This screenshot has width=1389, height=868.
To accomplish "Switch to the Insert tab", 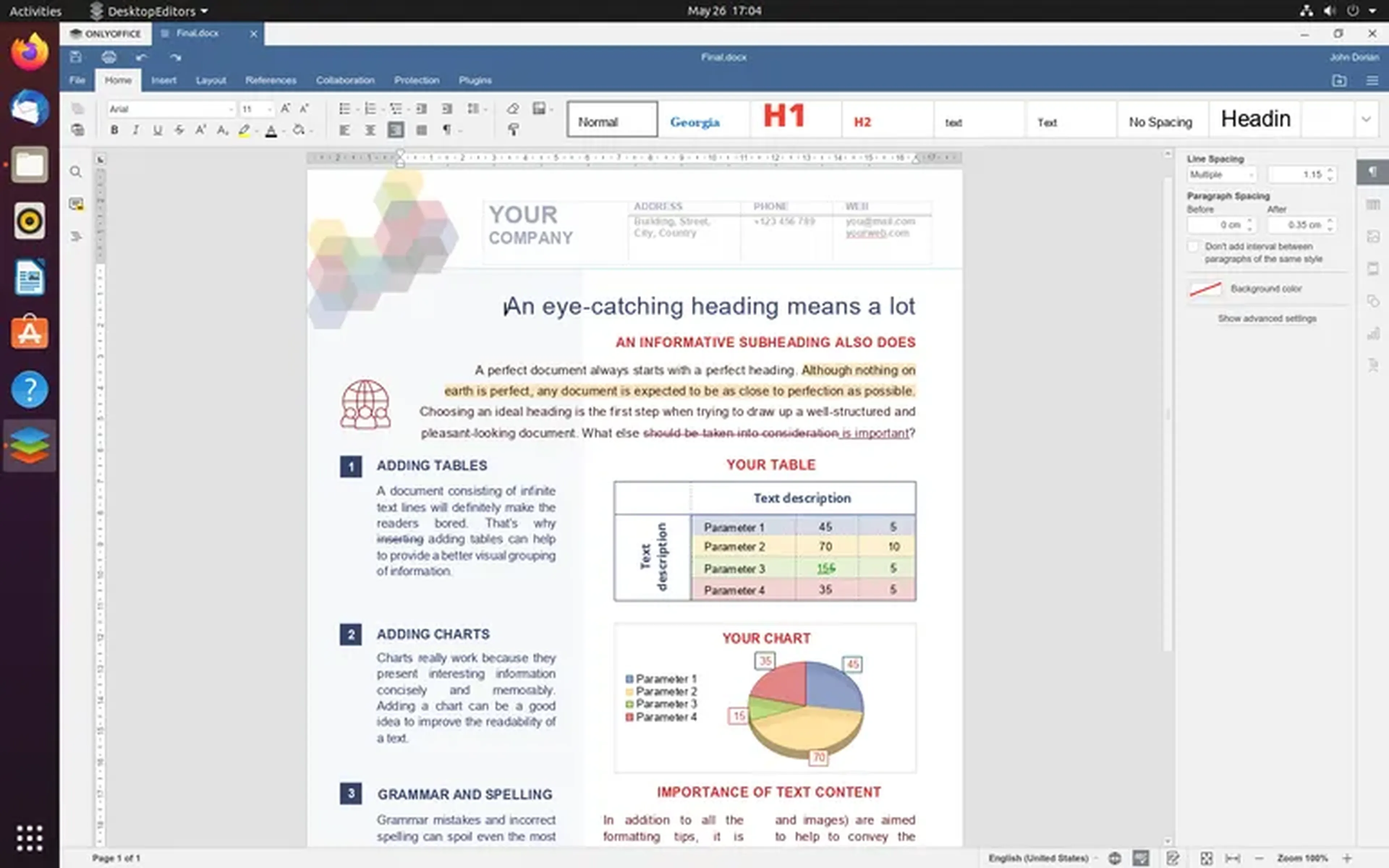I will (163, 80).
